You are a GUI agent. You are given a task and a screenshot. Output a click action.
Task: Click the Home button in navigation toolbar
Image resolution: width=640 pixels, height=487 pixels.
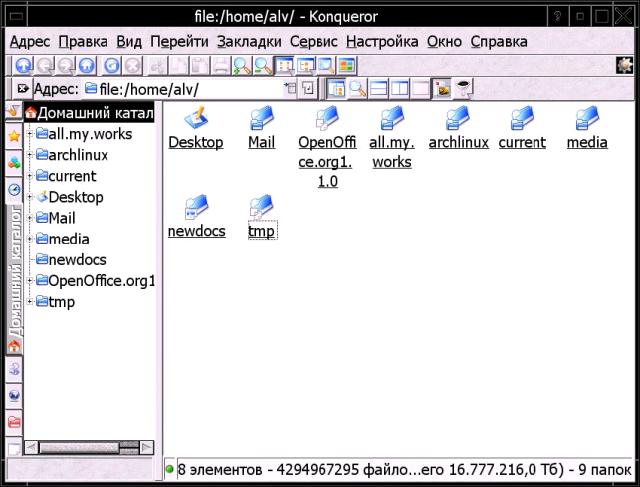coord(88,65)
